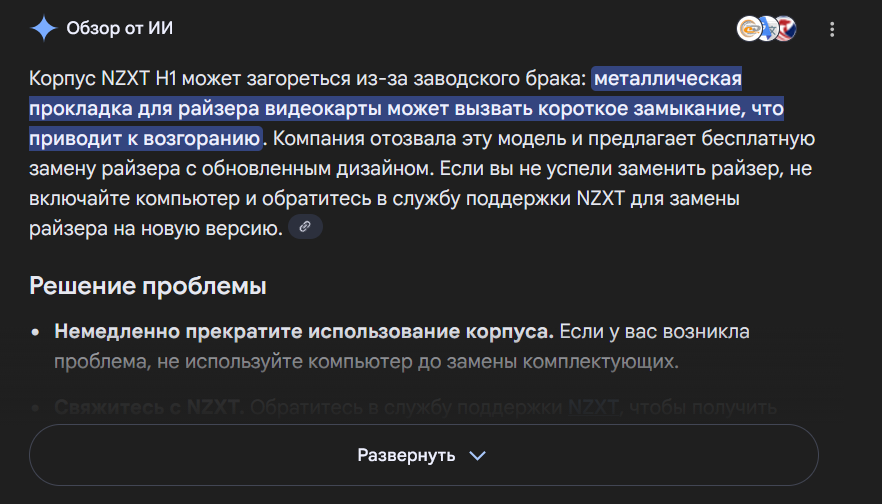This screenshot has width=882, height=504.
Task: Click the source link chip after paragraph
Action: (305, 227)
